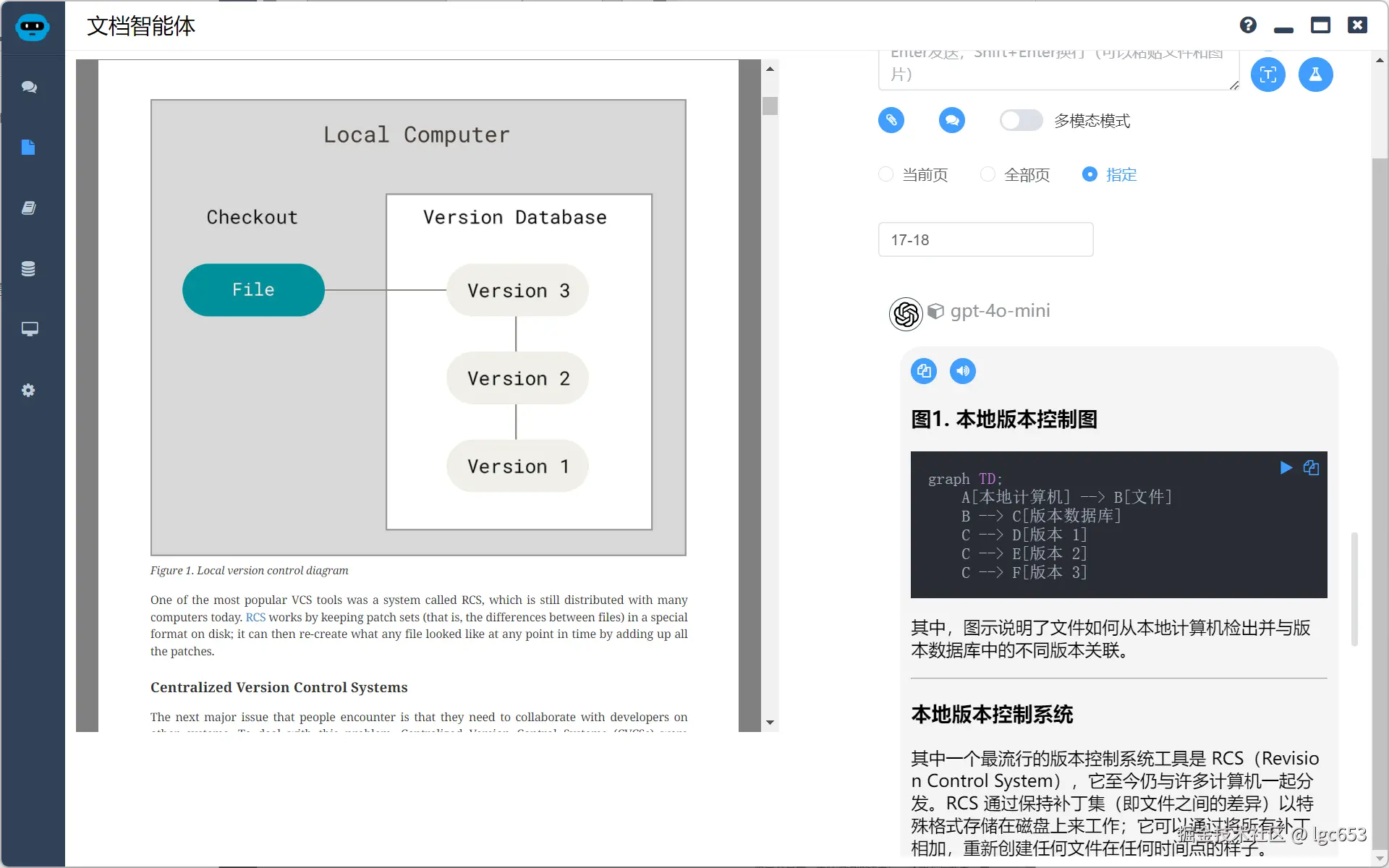Open the document file sidebar icon
The width and height of the screenshot is (1389, 868).
coord(29,148)
